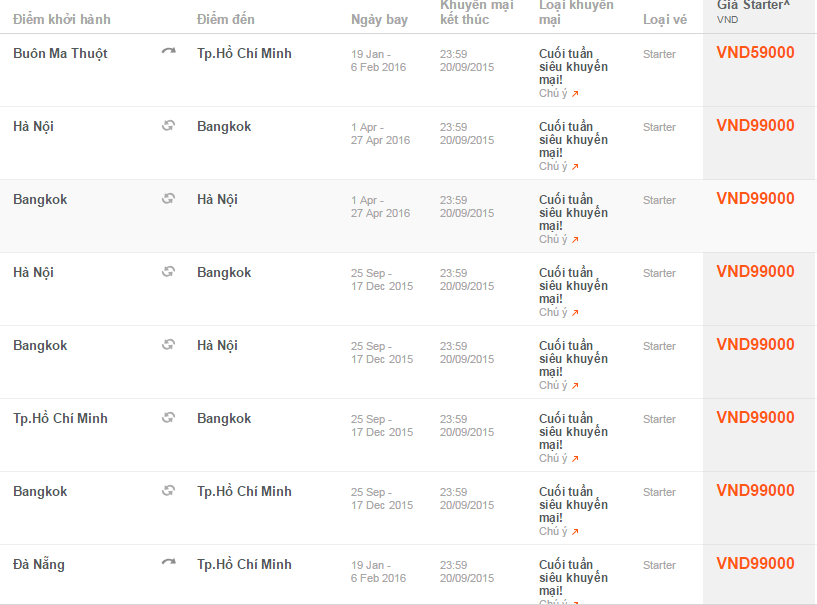Open 'Chú ý' note on Bangkok–Tp.Hồ Chí Minh row
Viewport: 817px width, 605px height.
pos(558,531)
